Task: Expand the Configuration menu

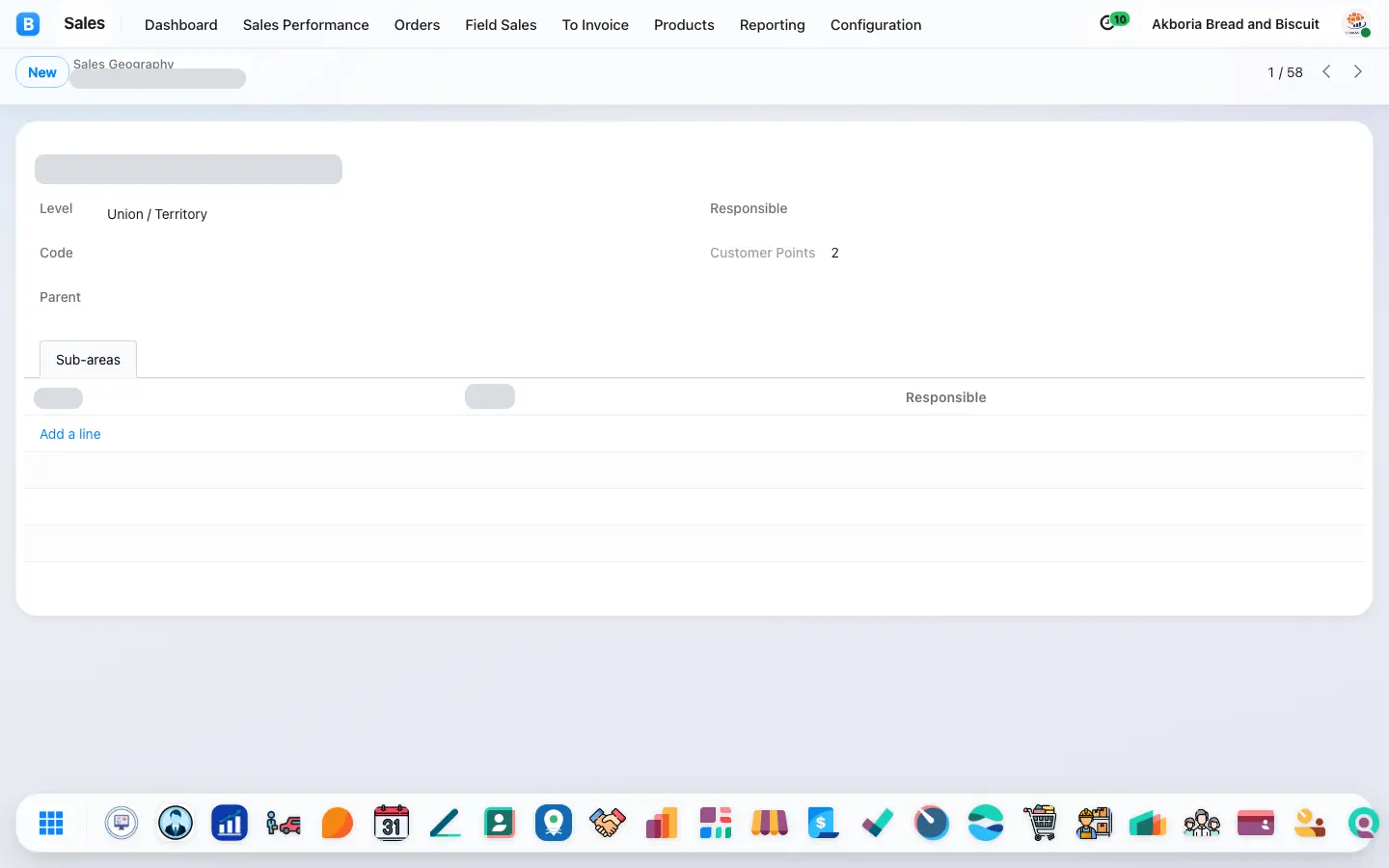Action: point(876,24)
